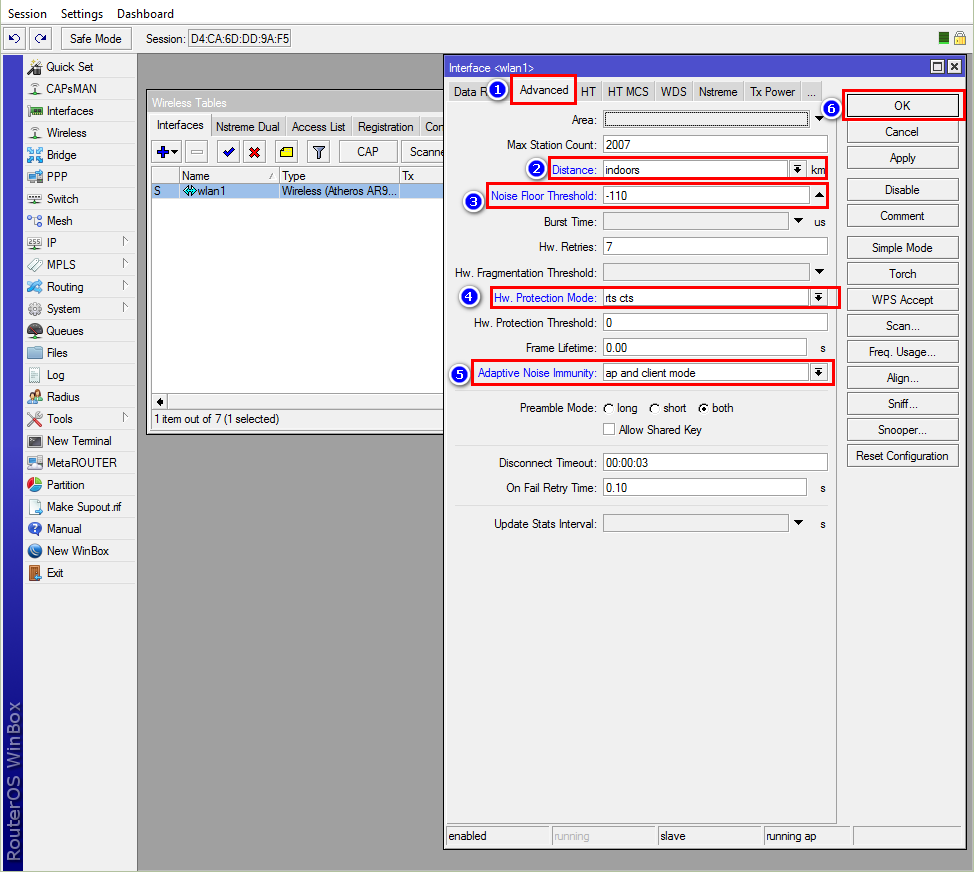The height and width of the screenshot is (872, 974).
Task: Select the wlan1 row in Wireless Tables
Action: (x=298, y=191)
